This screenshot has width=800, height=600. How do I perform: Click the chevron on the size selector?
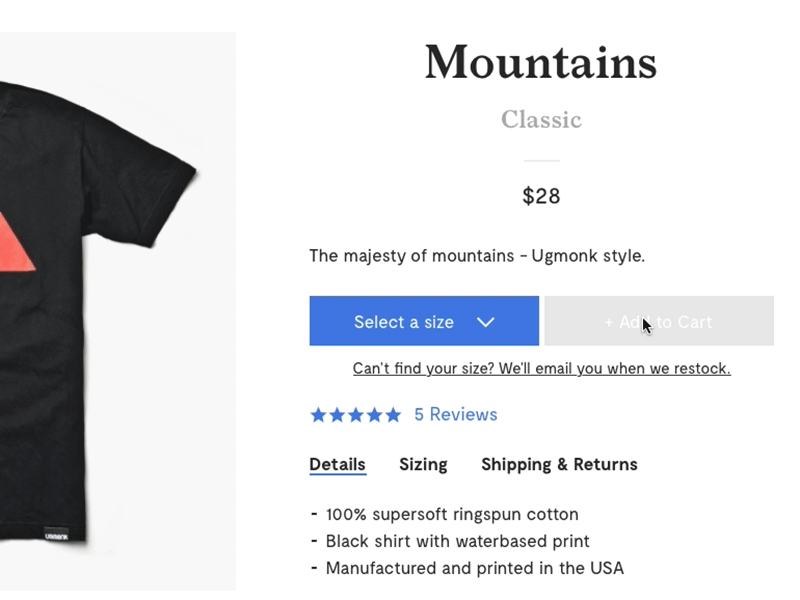point(487,321)
